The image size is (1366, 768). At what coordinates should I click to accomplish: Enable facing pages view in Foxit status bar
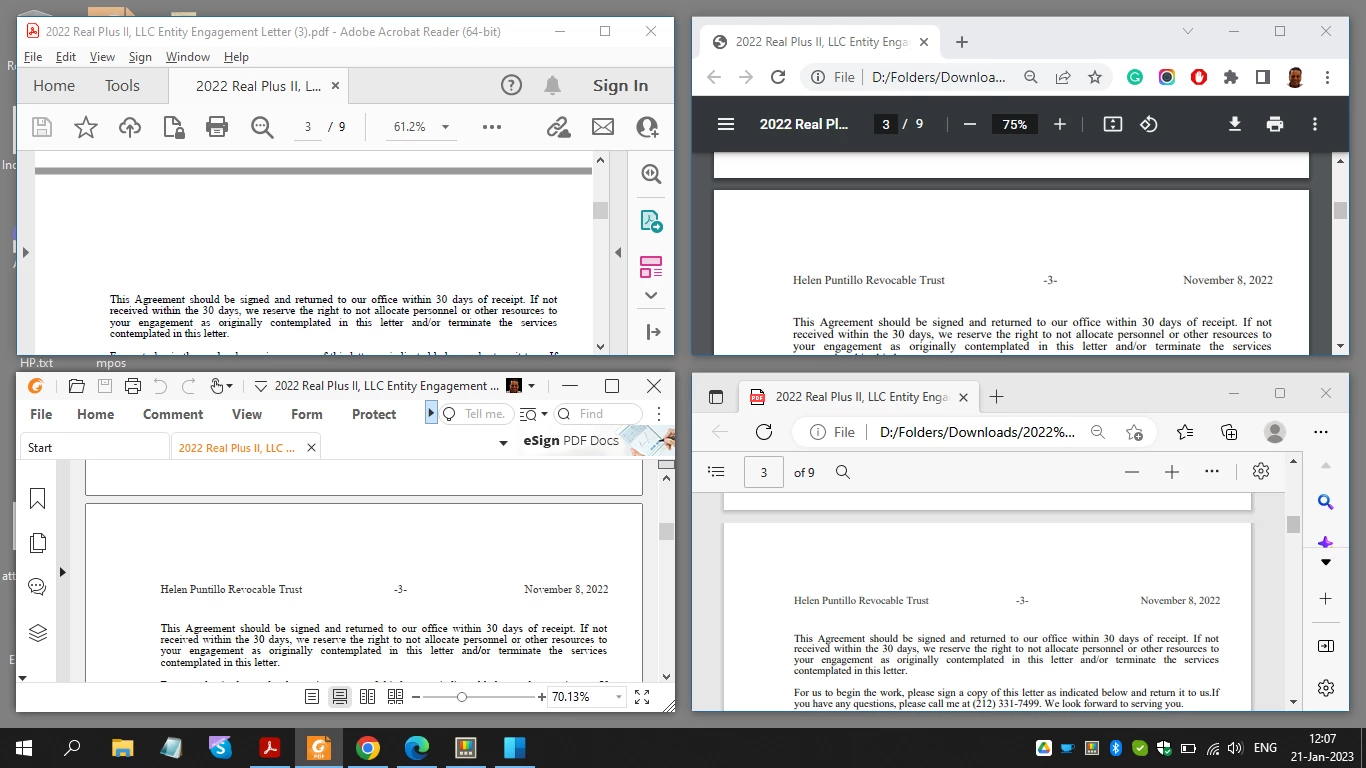tap(368, 697)
